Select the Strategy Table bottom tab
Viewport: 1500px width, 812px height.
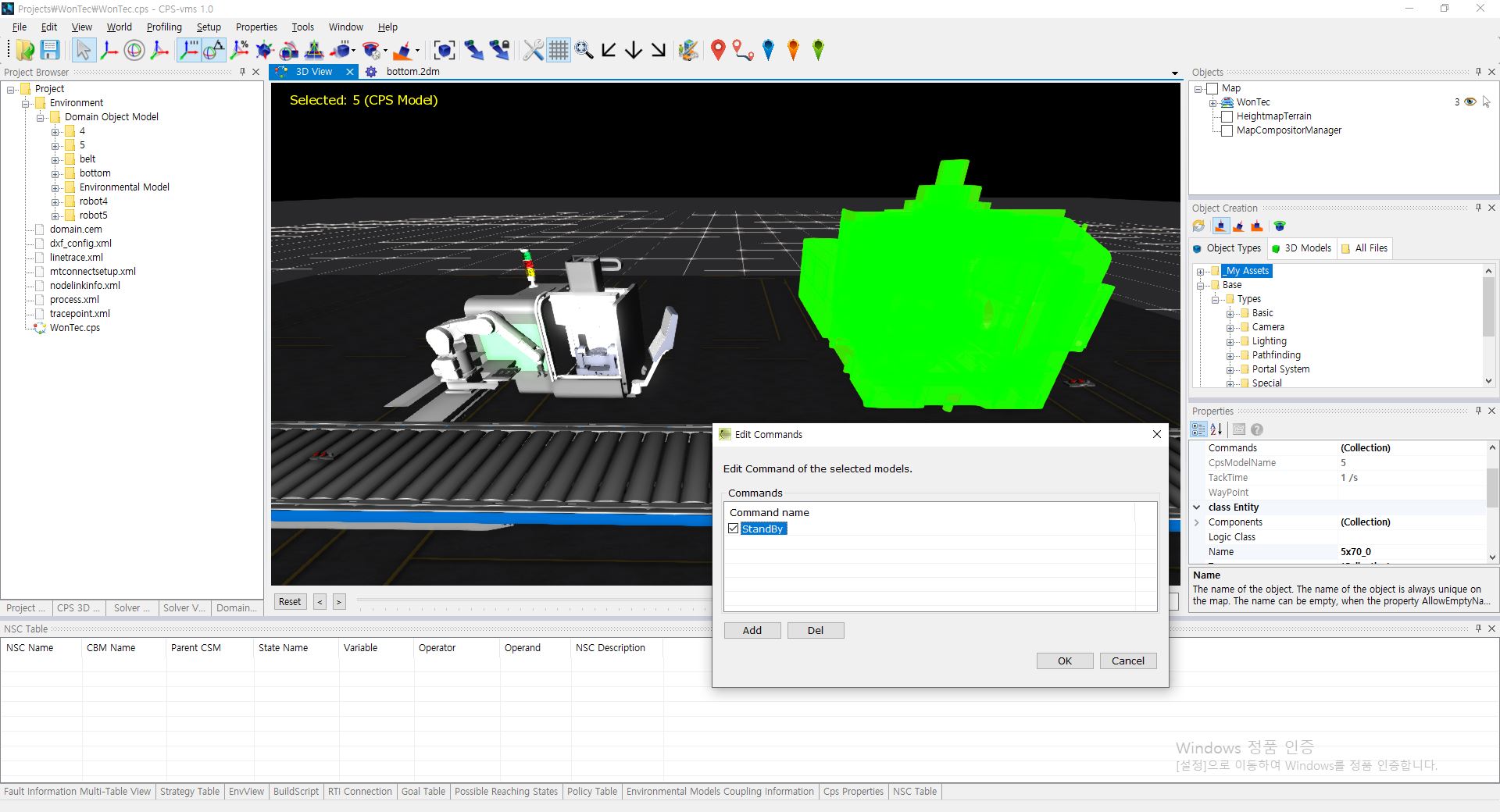190,792
